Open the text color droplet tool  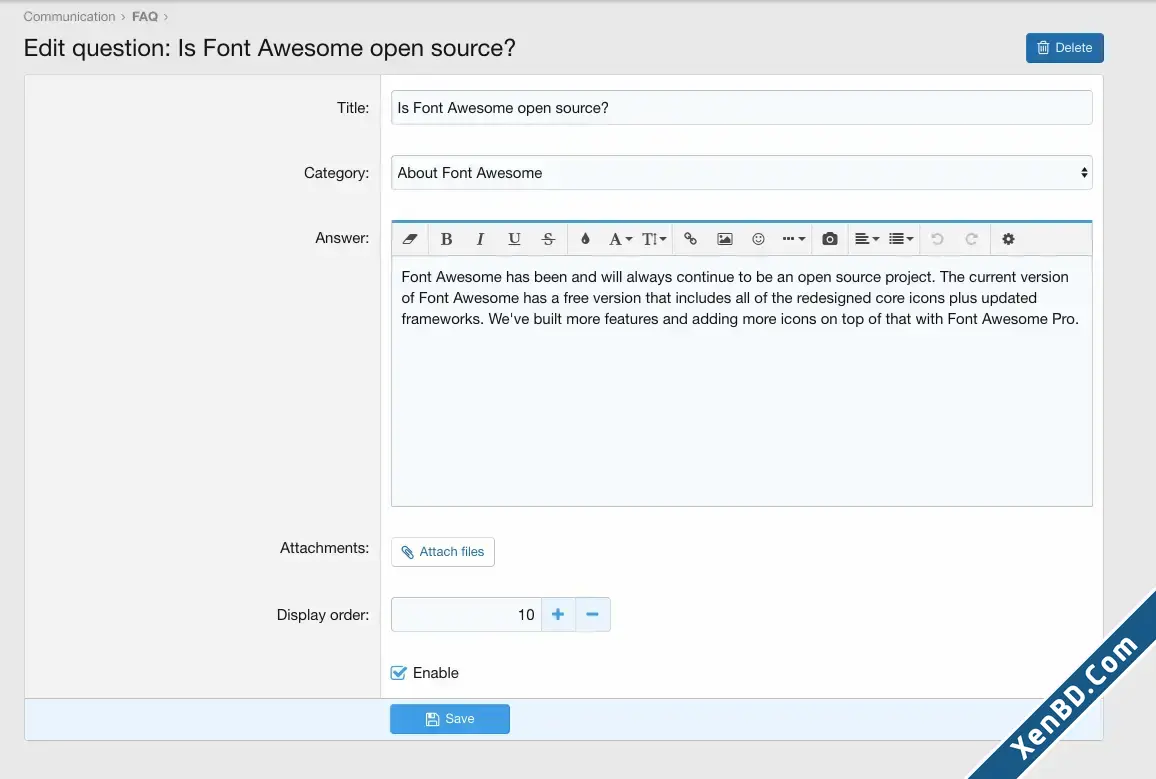point(585,239)
